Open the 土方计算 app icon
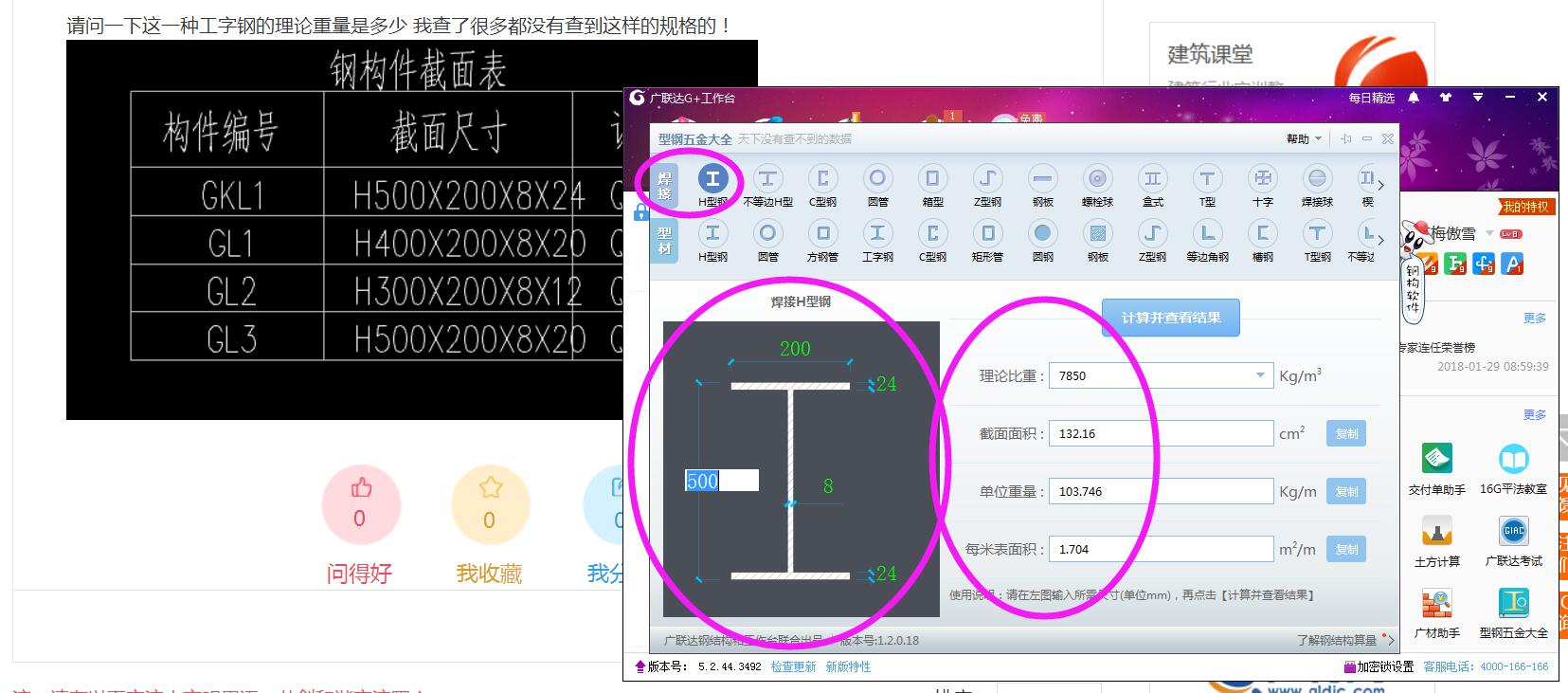The height and width of the screenshot is (693, 1568). [x=1437, y=532]
